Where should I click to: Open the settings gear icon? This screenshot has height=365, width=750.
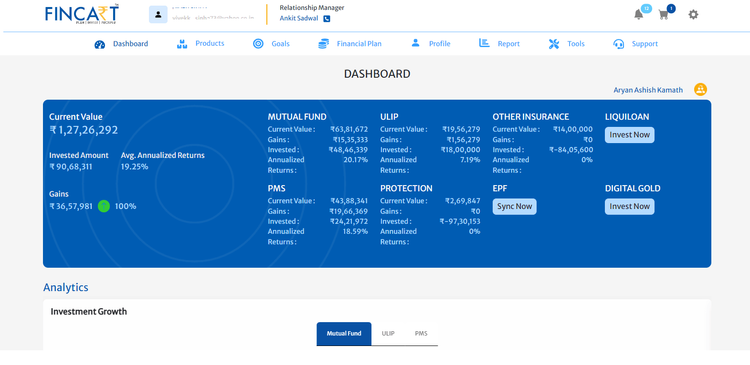click(x=693, y=15)
